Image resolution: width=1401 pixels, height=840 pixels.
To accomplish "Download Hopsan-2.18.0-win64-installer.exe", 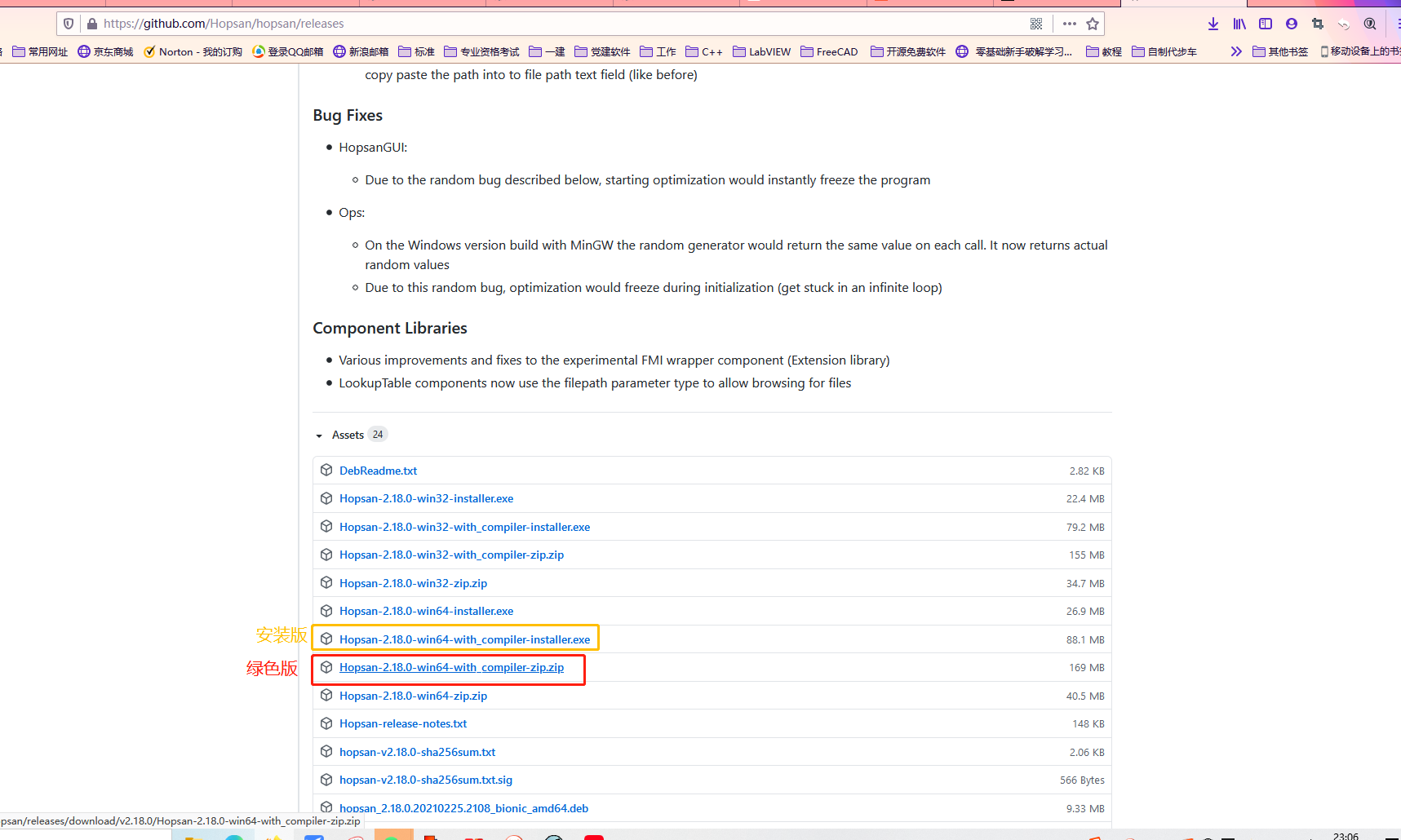I will [427, 611].
